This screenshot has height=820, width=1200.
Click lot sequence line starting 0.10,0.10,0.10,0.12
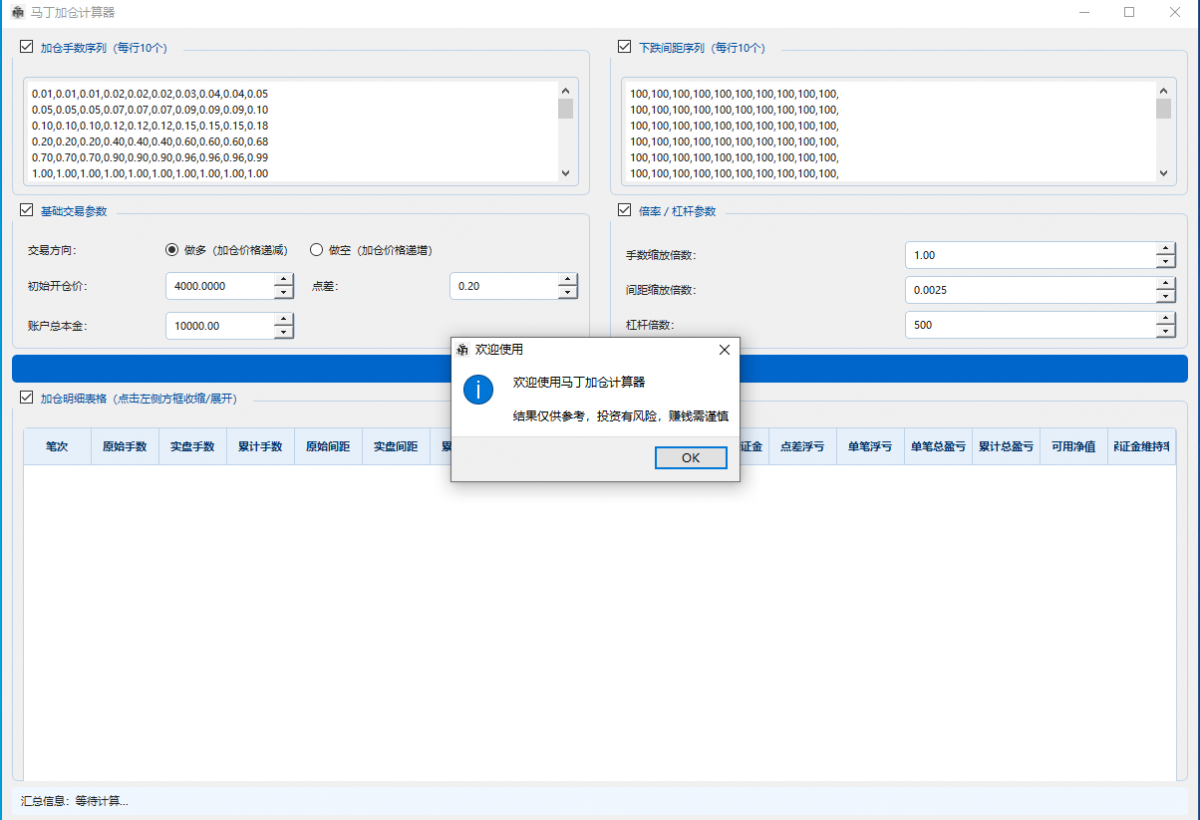tap(150, 126)
